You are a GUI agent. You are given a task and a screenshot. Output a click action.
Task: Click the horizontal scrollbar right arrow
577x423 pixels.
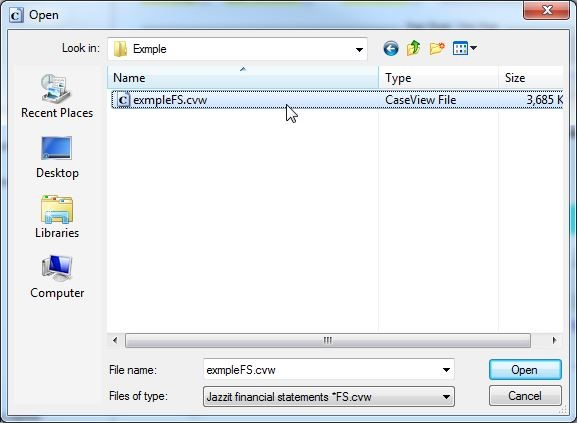554,340
